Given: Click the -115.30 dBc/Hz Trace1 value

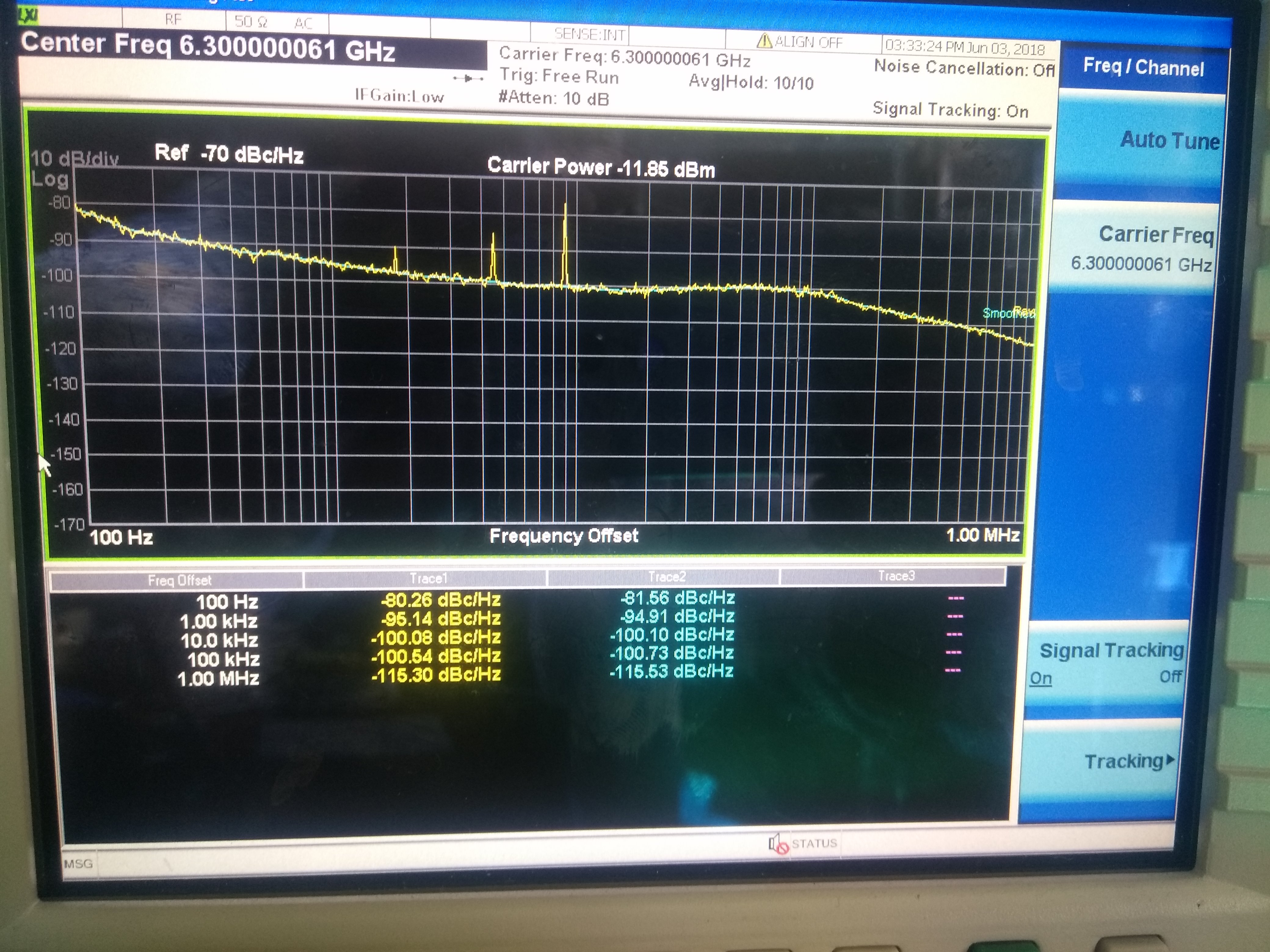Looking at the screenshot, I should coord(436,674).
